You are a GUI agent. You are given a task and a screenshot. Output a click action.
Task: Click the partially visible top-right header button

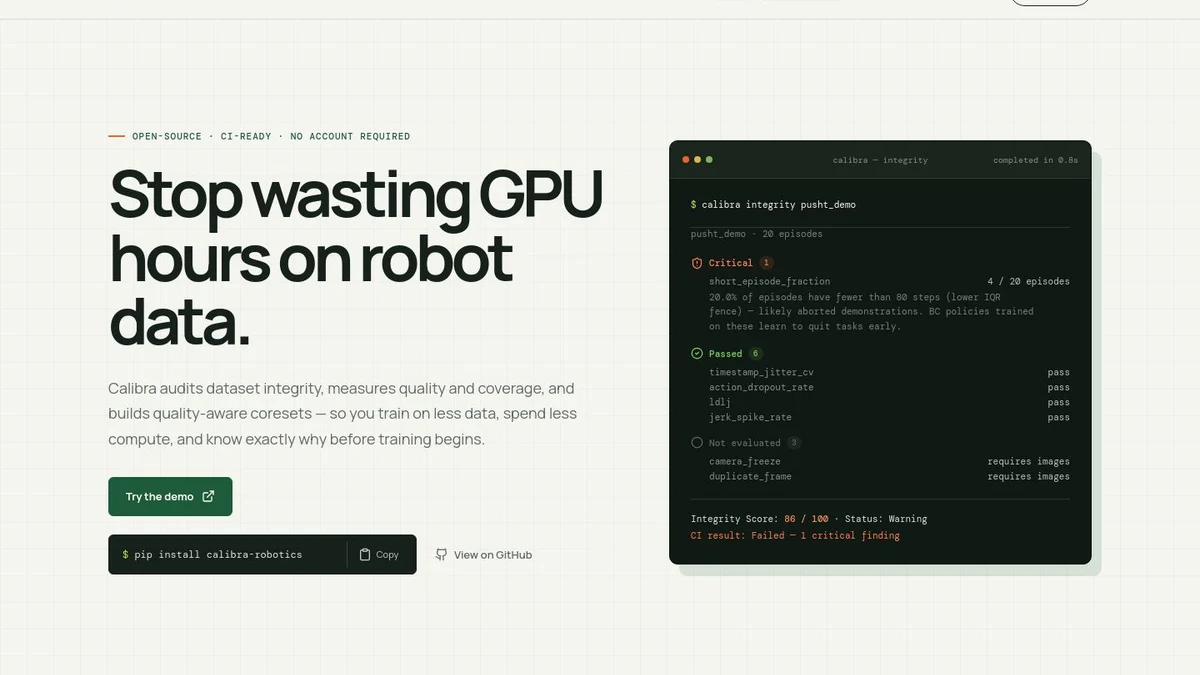(1050, 3)
